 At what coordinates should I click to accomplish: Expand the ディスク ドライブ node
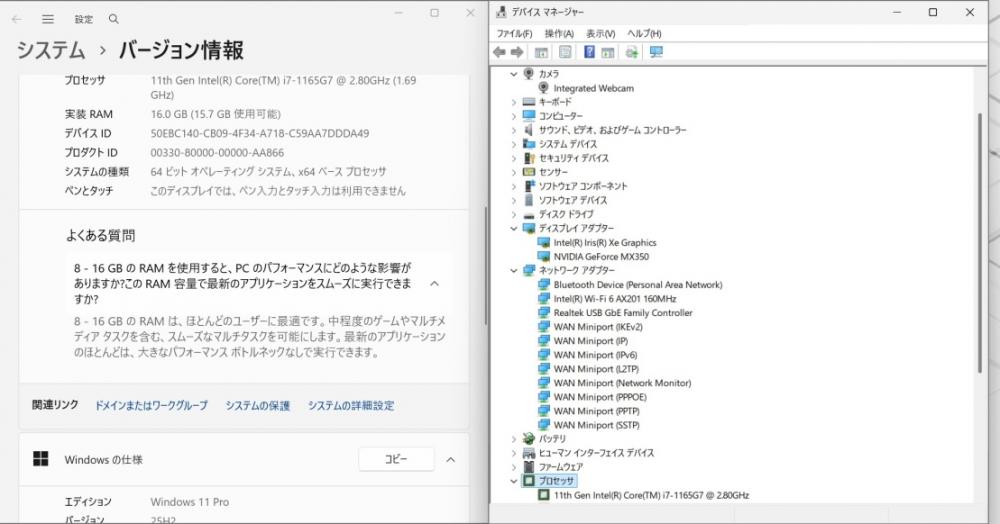(514, 214)
